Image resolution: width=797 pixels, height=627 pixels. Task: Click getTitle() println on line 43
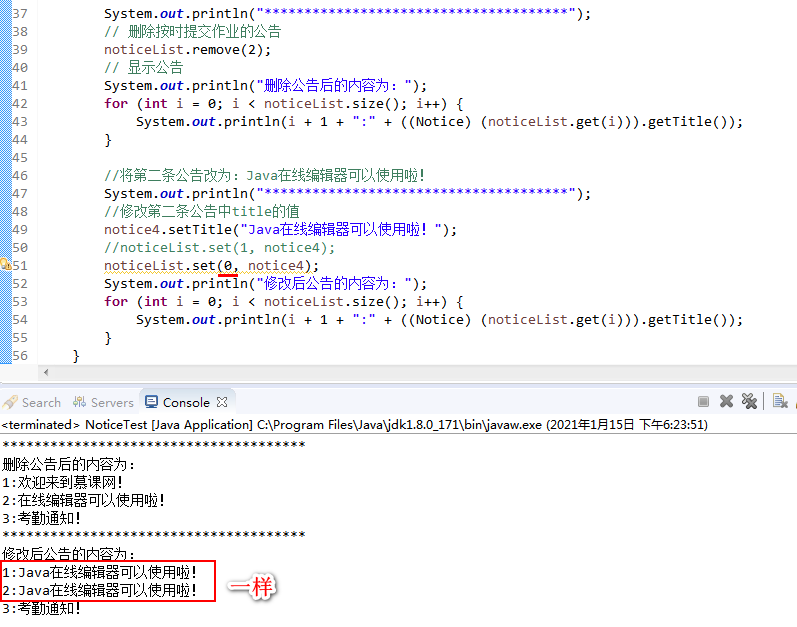click(x=439, y=121)
